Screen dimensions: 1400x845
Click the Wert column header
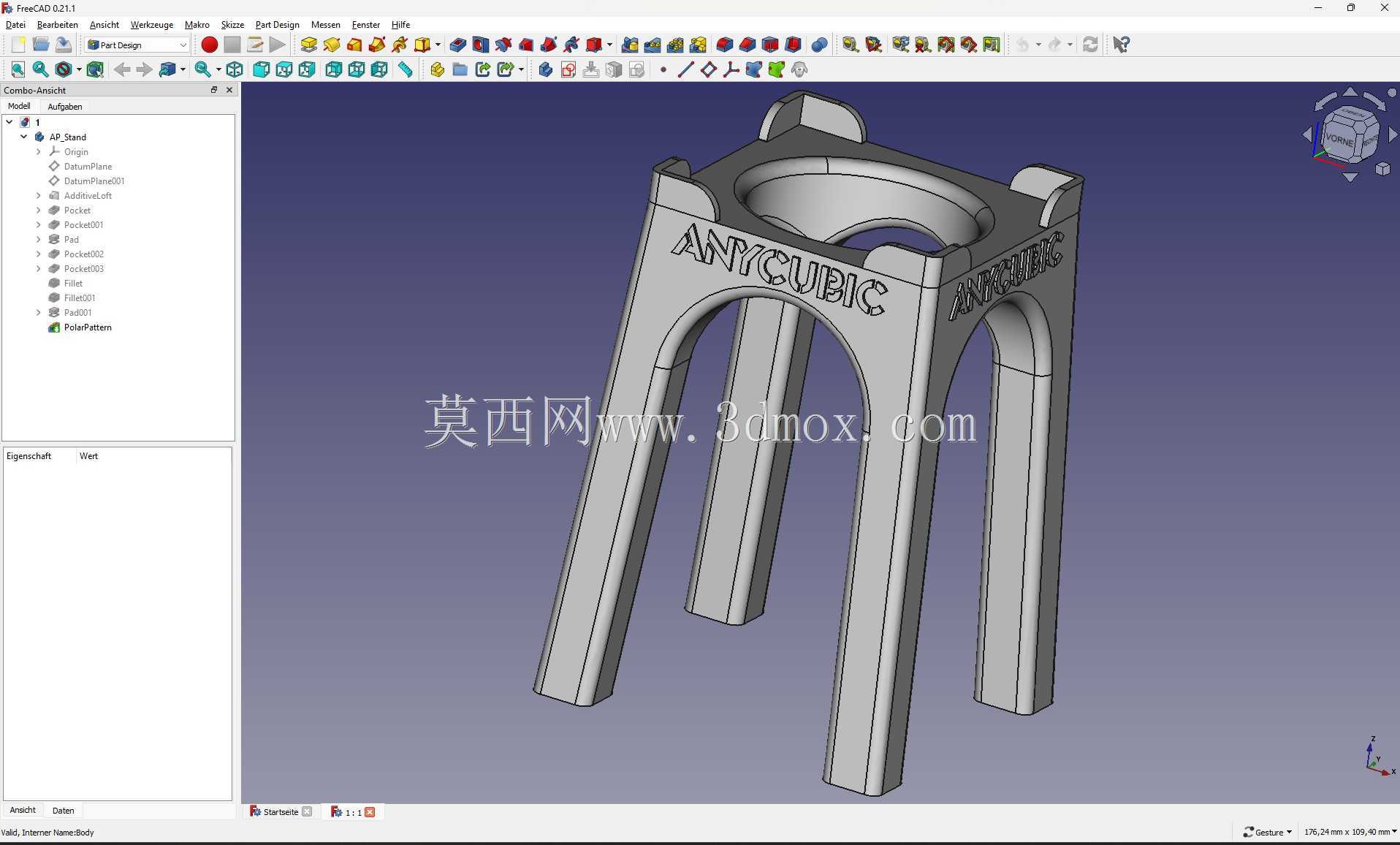point(88,455)
